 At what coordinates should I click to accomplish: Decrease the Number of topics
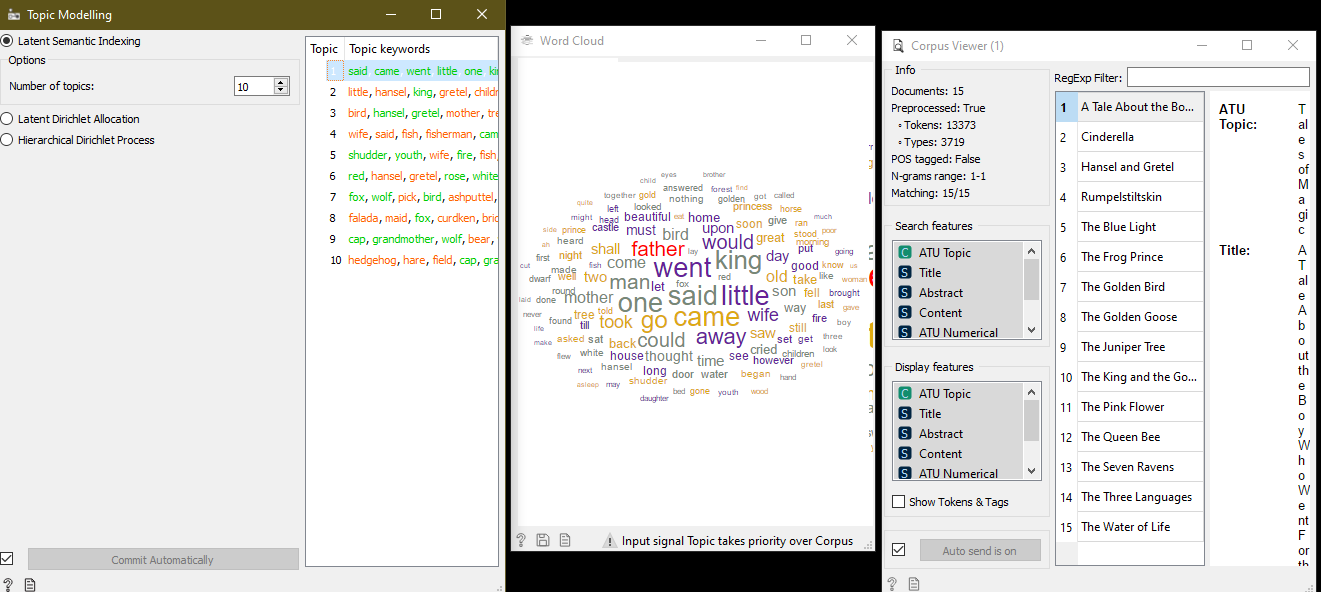click(280, 90)
